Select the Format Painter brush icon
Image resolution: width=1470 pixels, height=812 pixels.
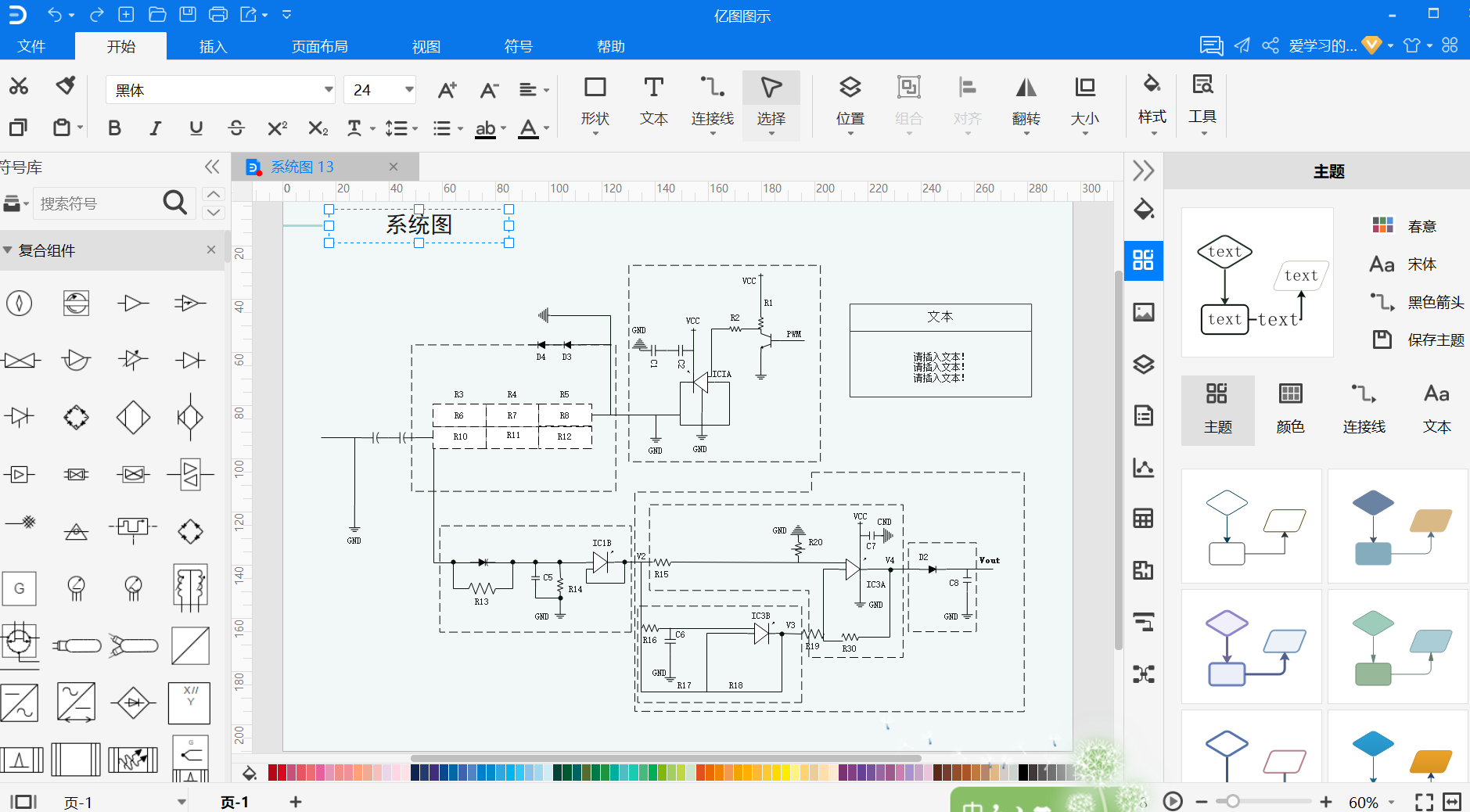tap(66, 85)
